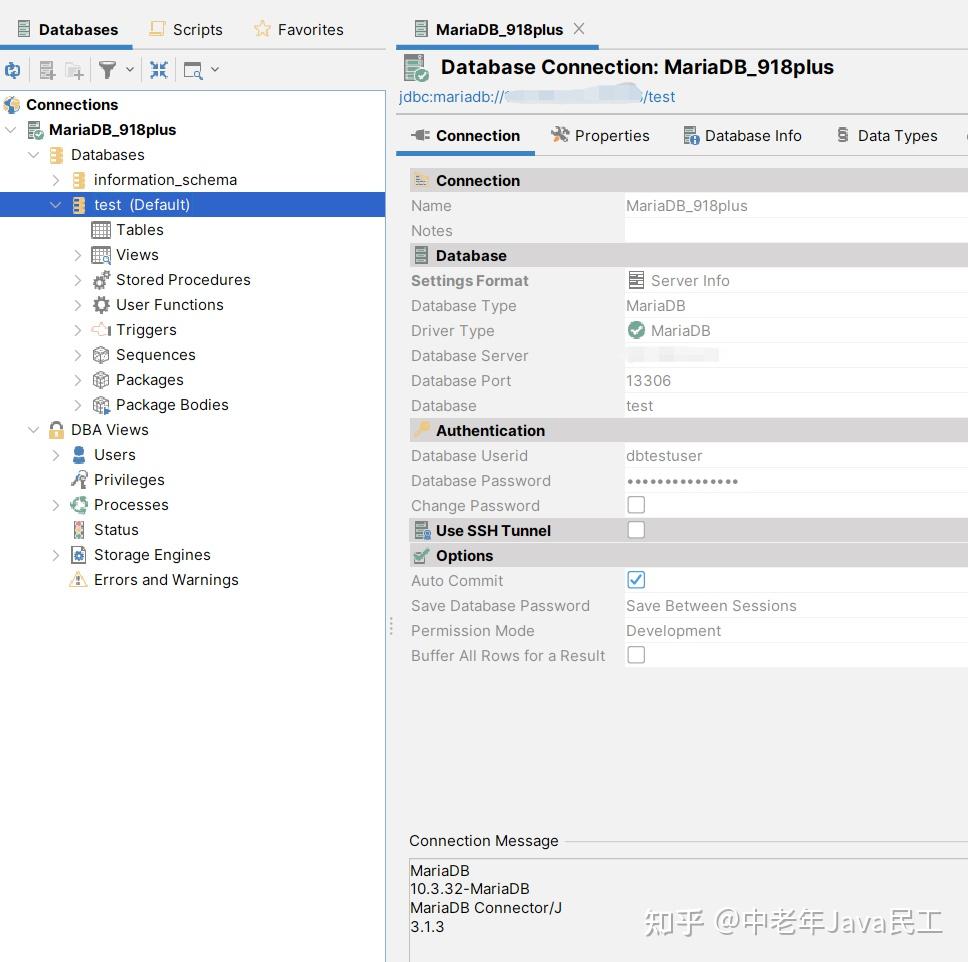Image resolution: width=968 pixels, height=962 pixels.
Task: Toggle the Use SSH Tunnel checkbox
Action: tap(636, 530)
